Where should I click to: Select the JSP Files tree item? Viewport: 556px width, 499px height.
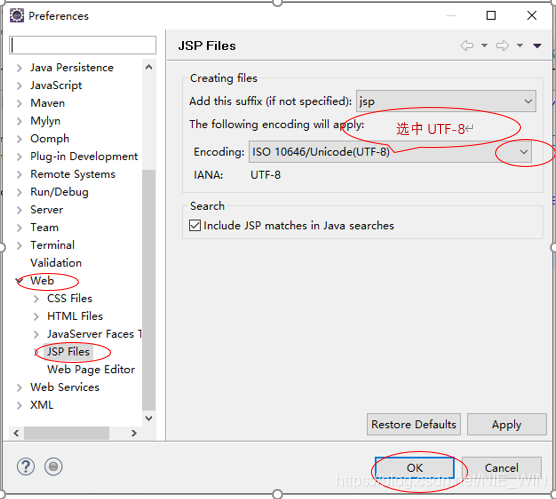point(68,351)
